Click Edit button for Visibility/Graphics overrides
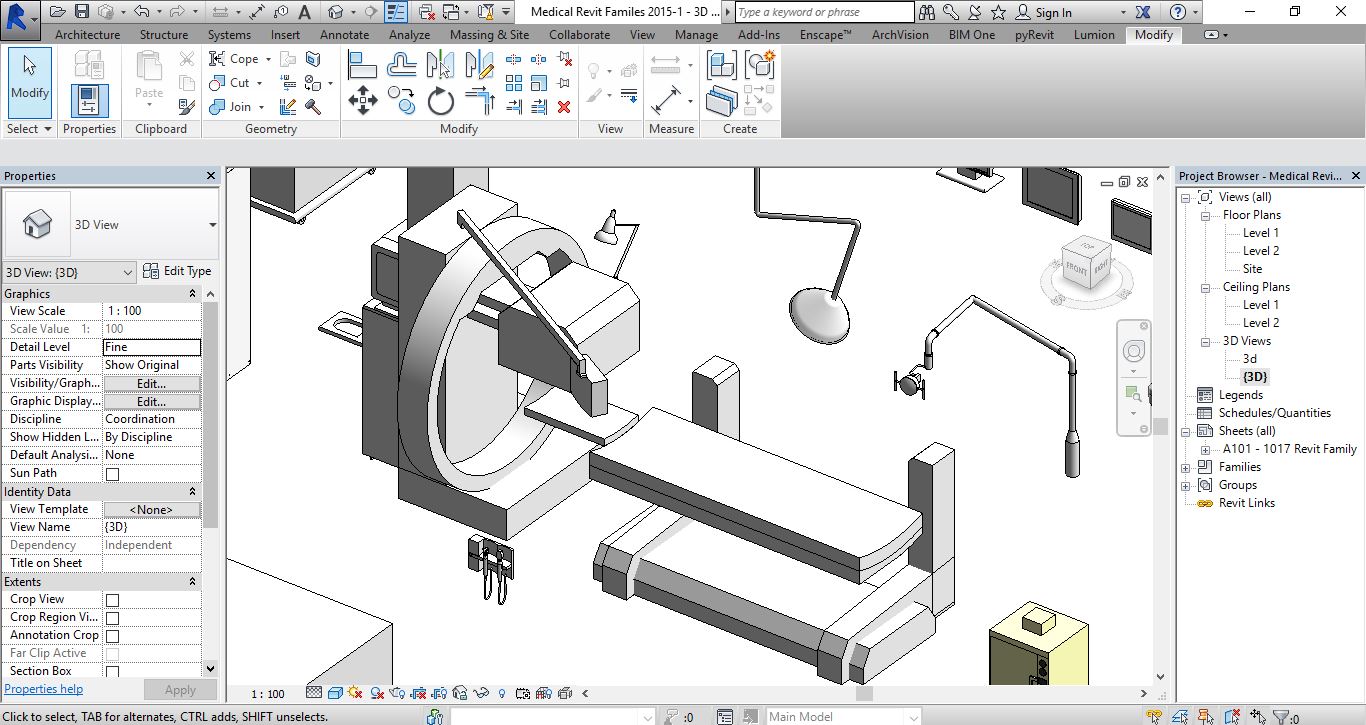1366x725 pixels. coord(151,384)
